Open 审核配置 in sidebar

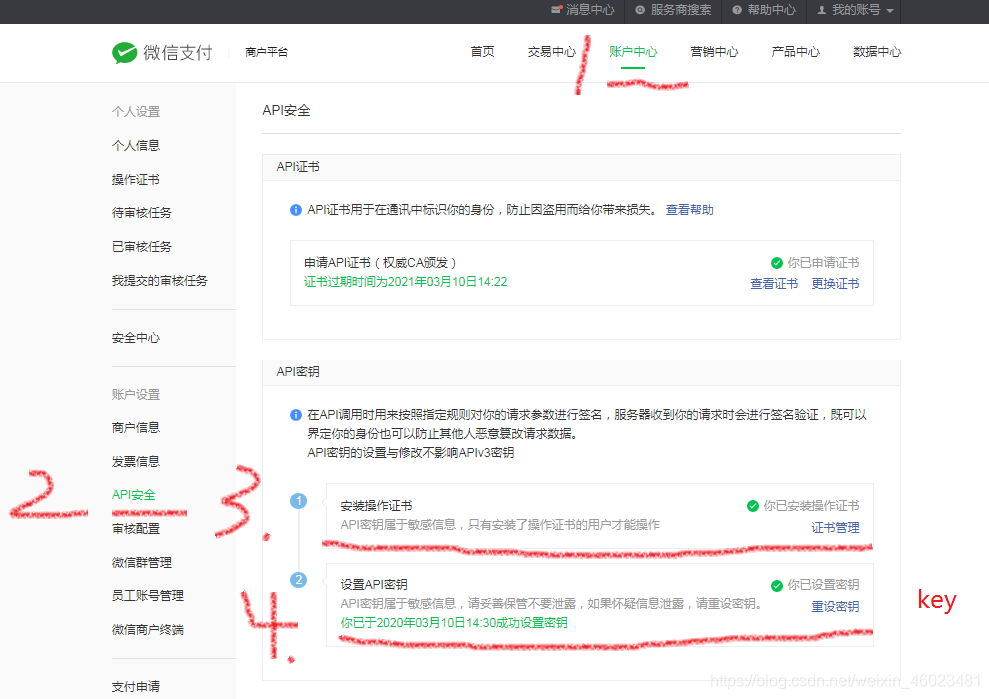click(136, 529)
